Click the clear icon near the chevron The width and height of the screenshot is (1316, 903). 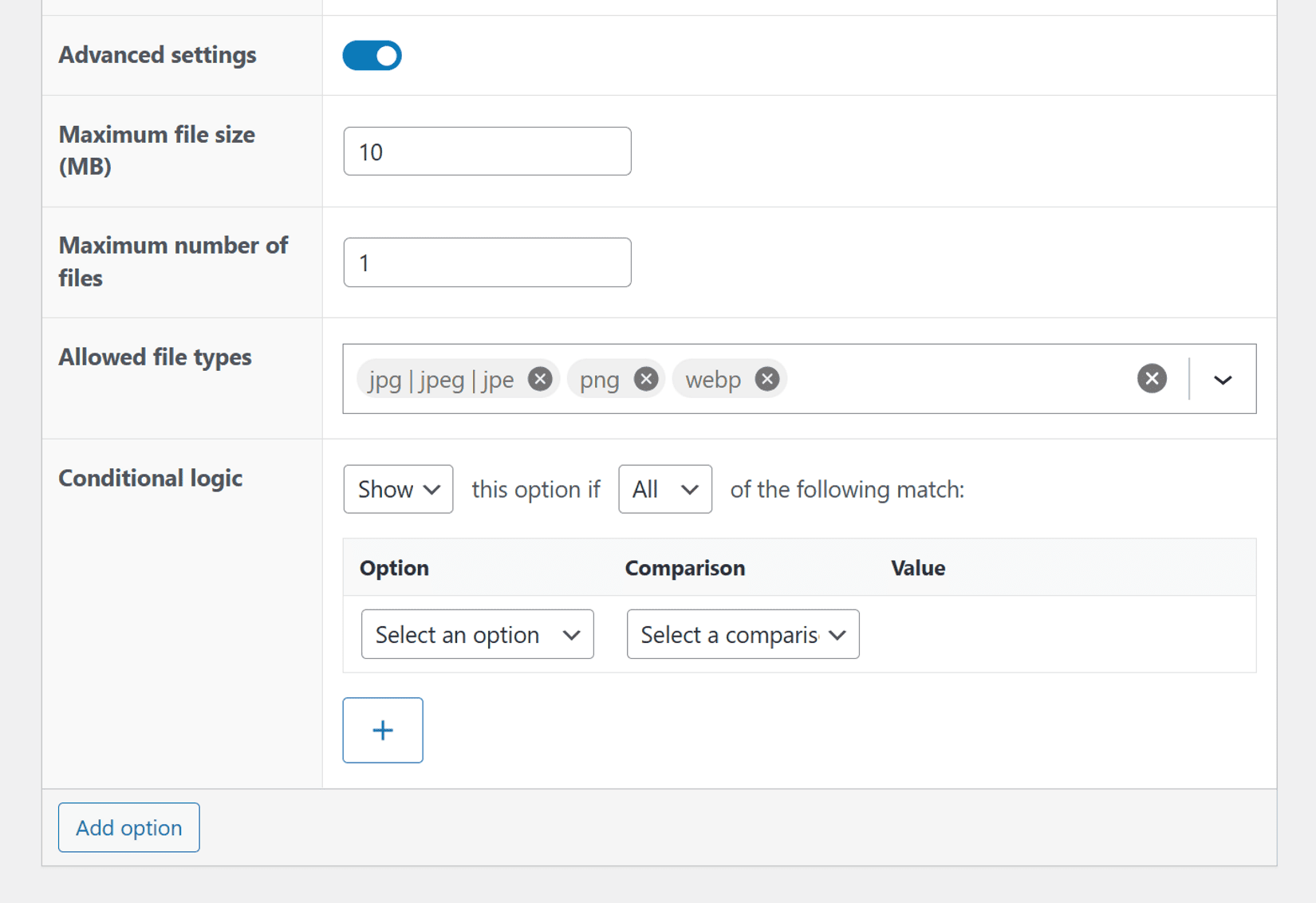pos(1152,378)
